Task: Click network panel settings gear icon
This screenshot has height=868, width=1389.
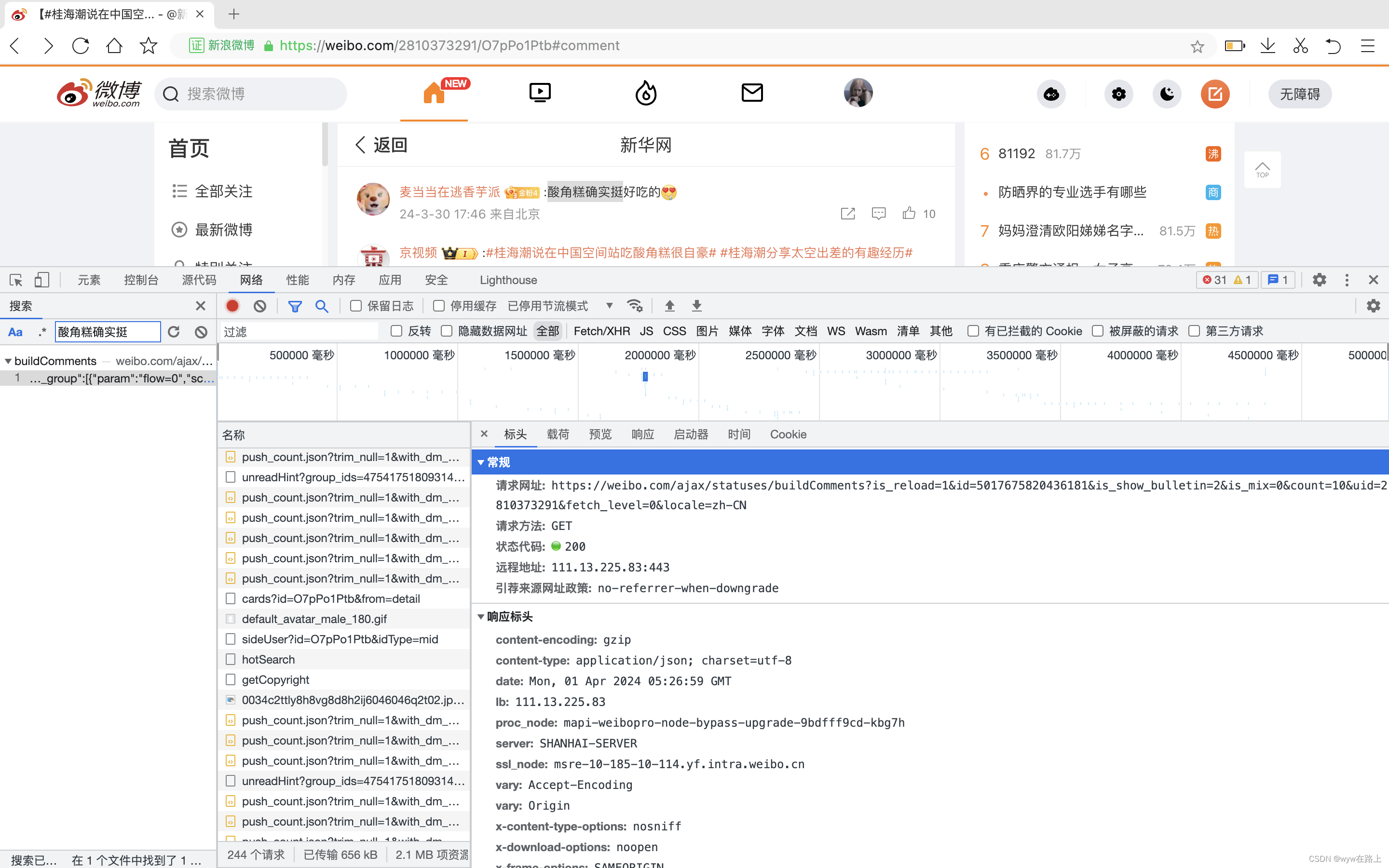Action: point(1374,306)
